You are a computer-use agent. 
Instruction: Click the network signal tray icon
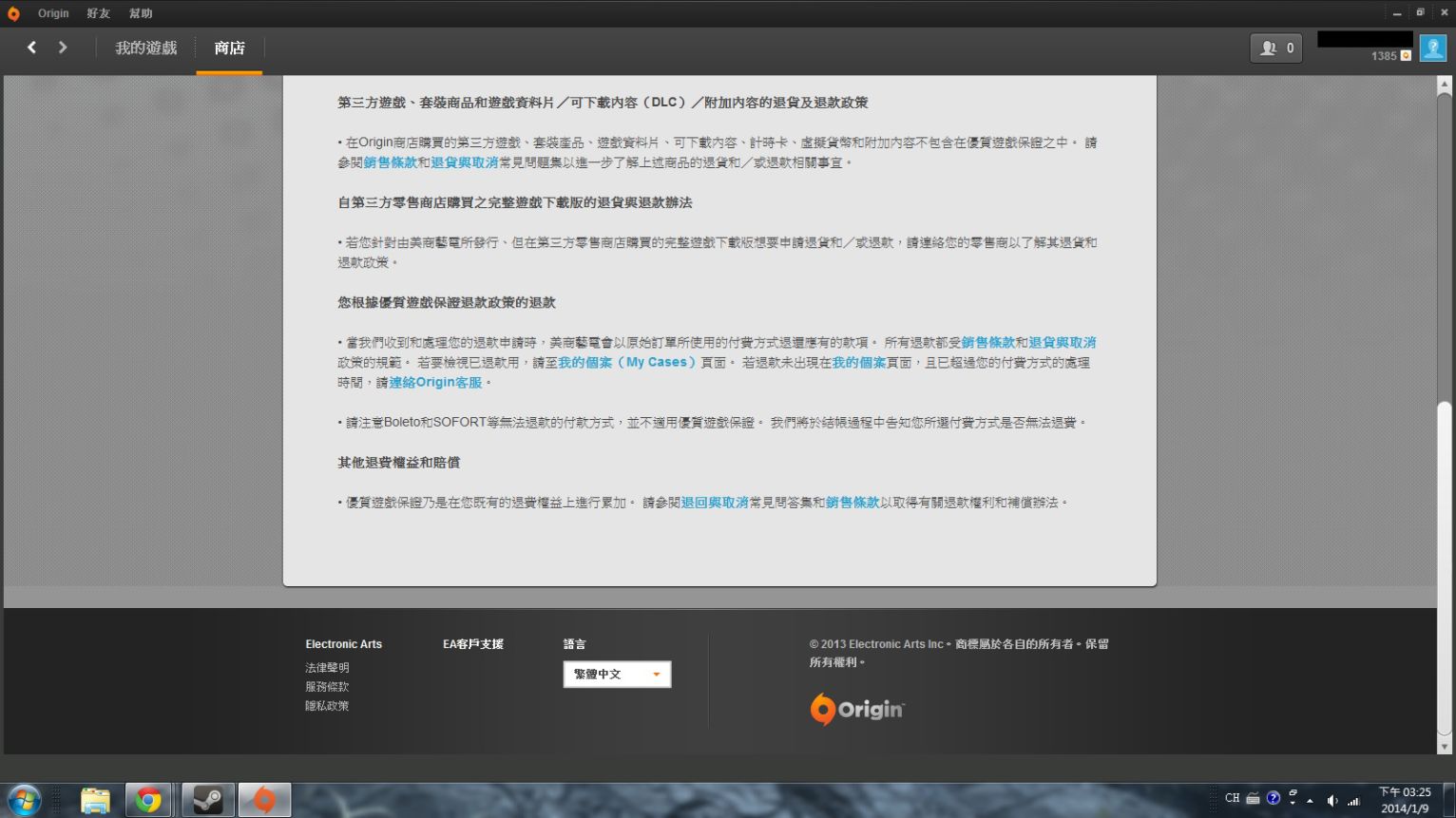click(1353, 800)
